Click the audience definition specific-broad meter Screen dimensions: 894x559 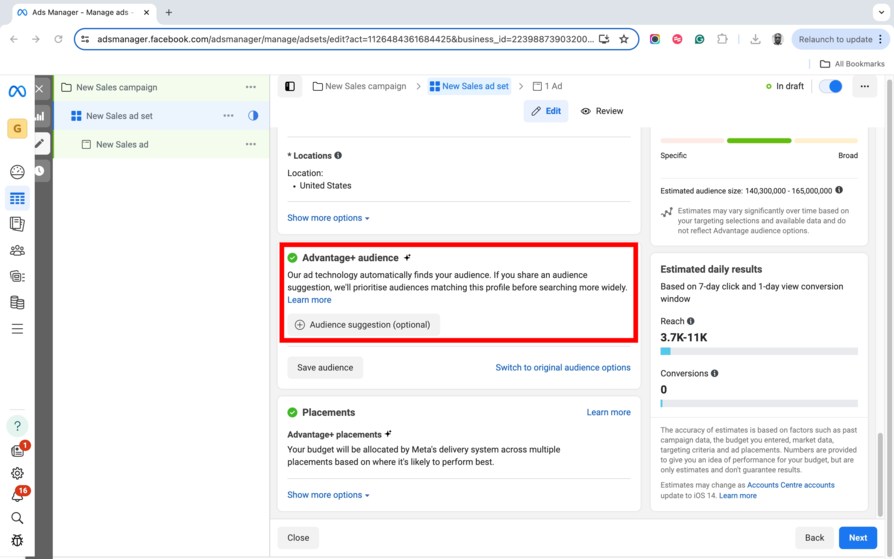759,140
